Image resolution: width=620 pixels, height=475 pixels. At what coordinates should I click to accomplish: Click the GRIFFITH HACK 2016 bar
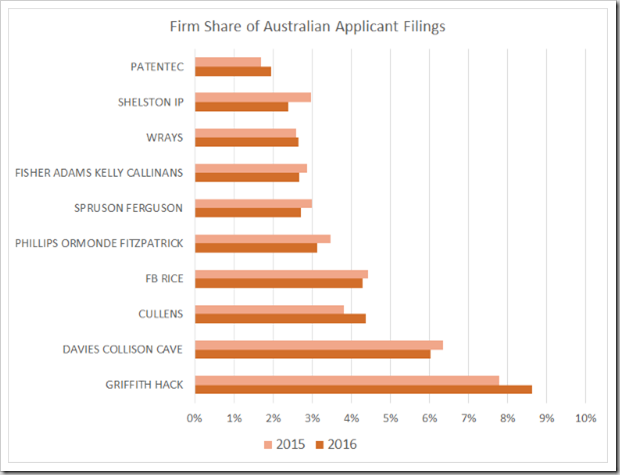tap(363, 390)
